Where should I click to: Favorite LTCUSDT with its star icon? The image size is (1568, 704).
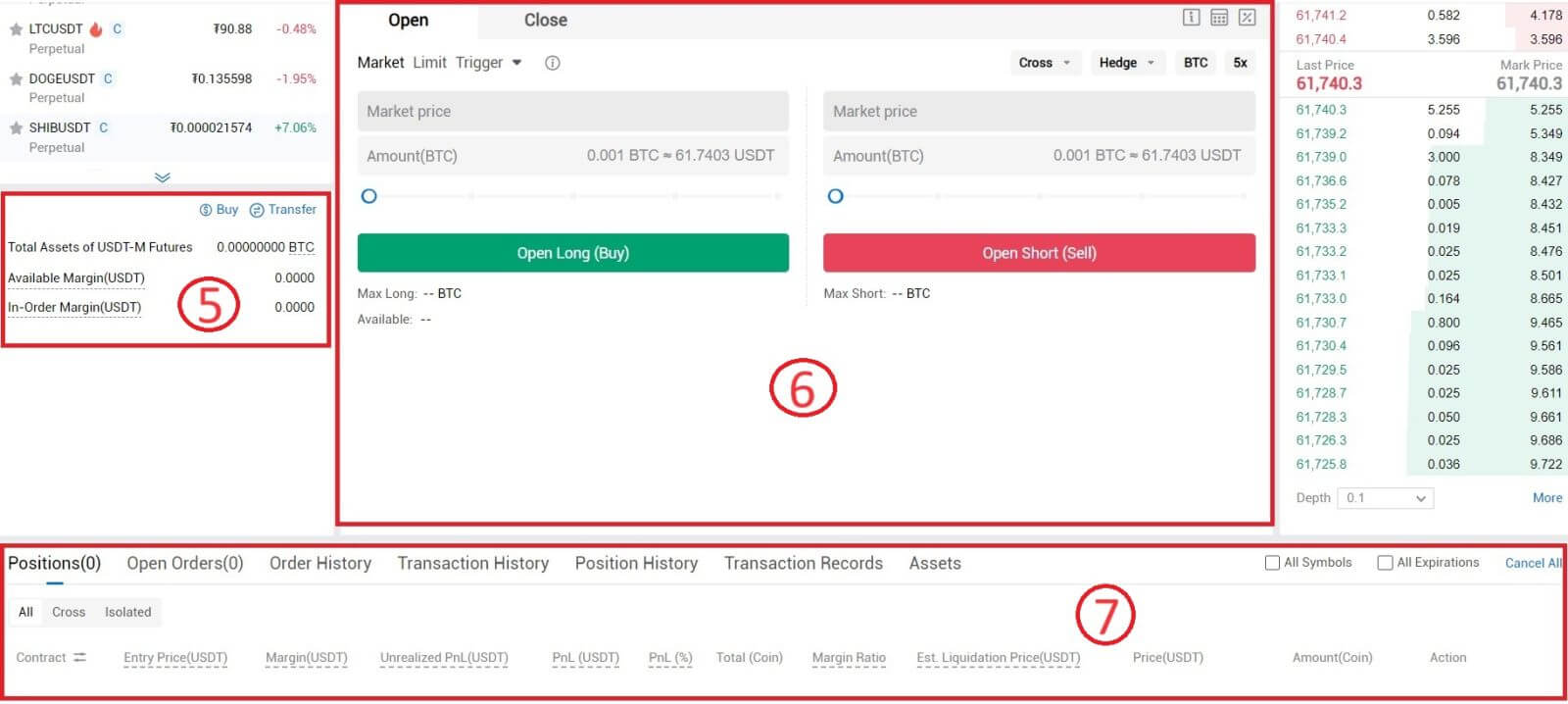[16, 29]
